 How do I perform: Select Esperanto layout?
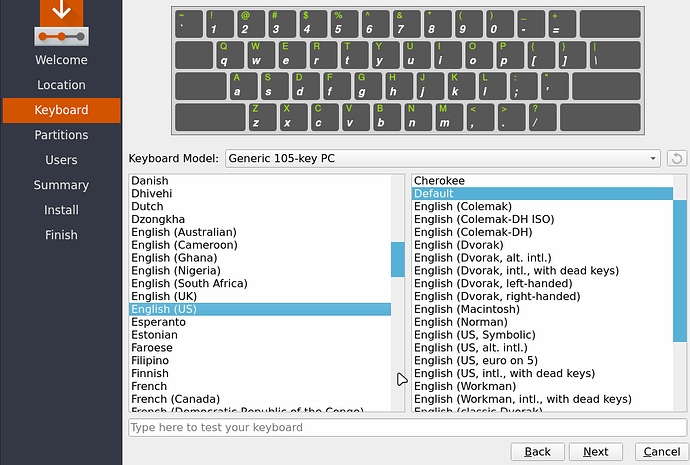(x=260, y=322)
